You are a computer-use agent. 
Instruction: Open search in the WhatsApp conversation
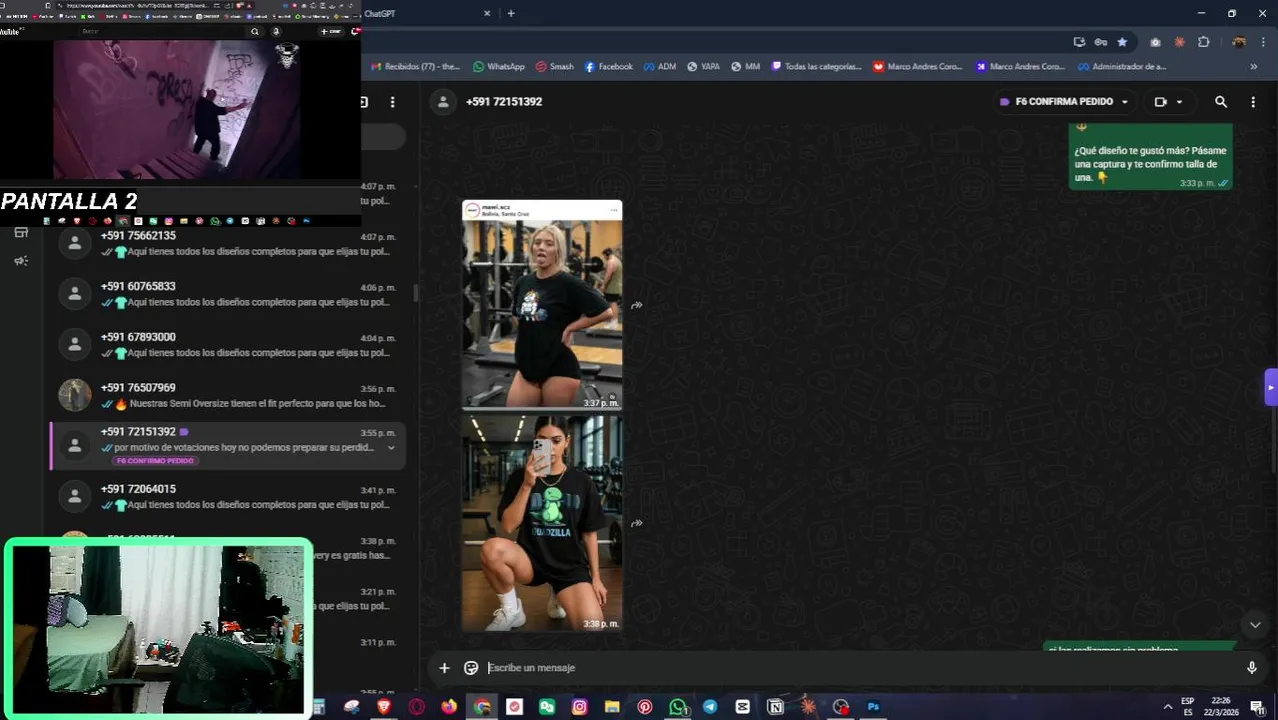coord(1220,102)
